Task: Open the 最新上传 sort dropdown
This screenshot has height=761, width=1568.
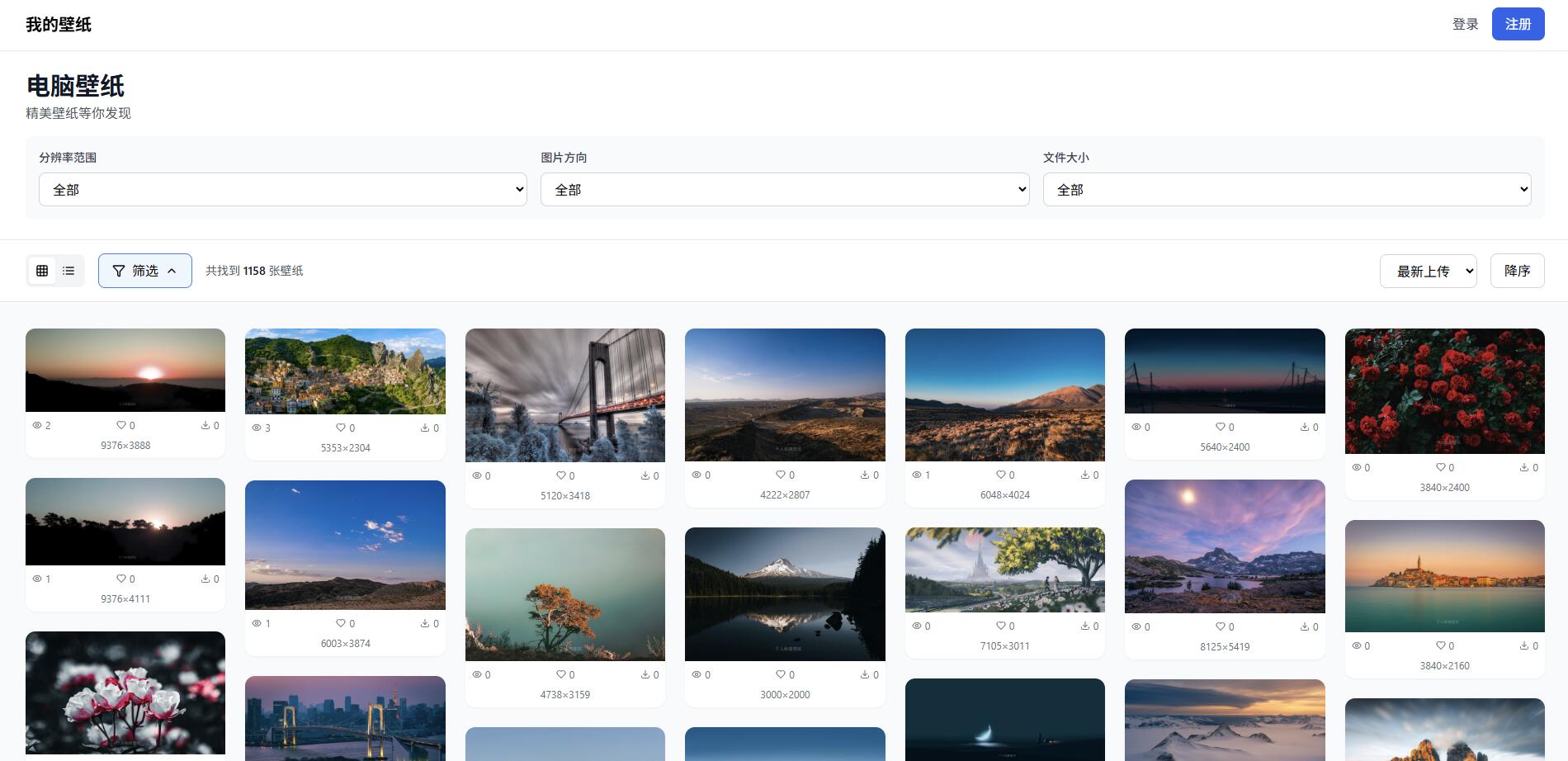Action: [1428, 271]
